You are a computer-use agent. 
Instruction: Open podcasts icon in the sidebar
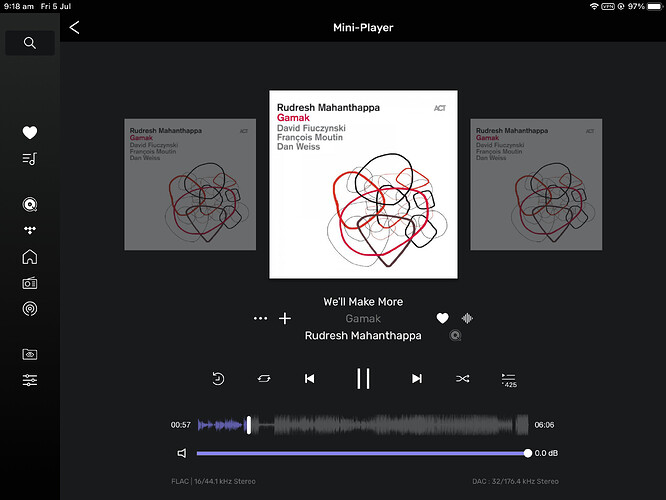tap(30, 309)
